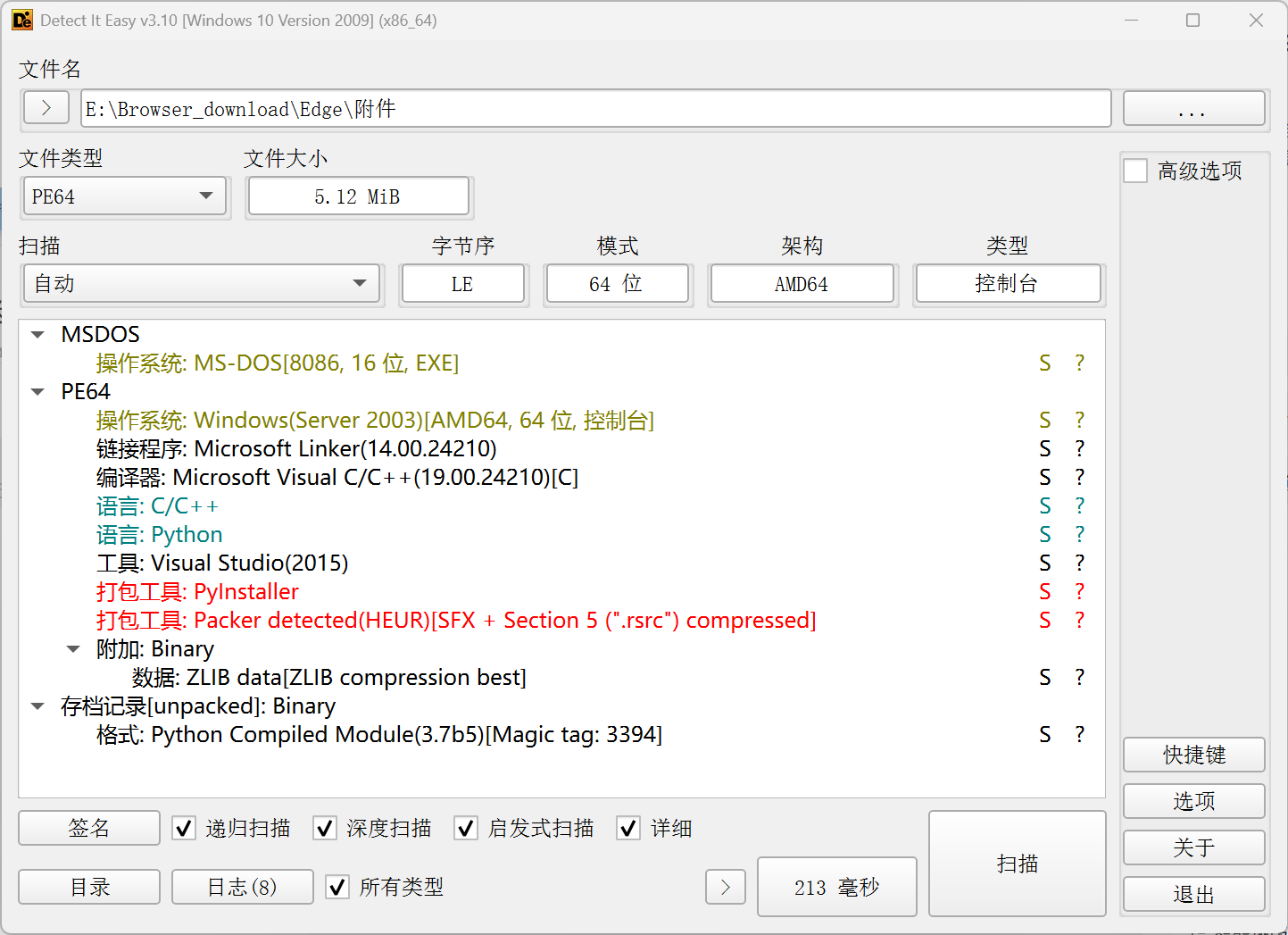
Task: Click the S button on the Windows(Server 2003) row
Action: [1045, 421]
